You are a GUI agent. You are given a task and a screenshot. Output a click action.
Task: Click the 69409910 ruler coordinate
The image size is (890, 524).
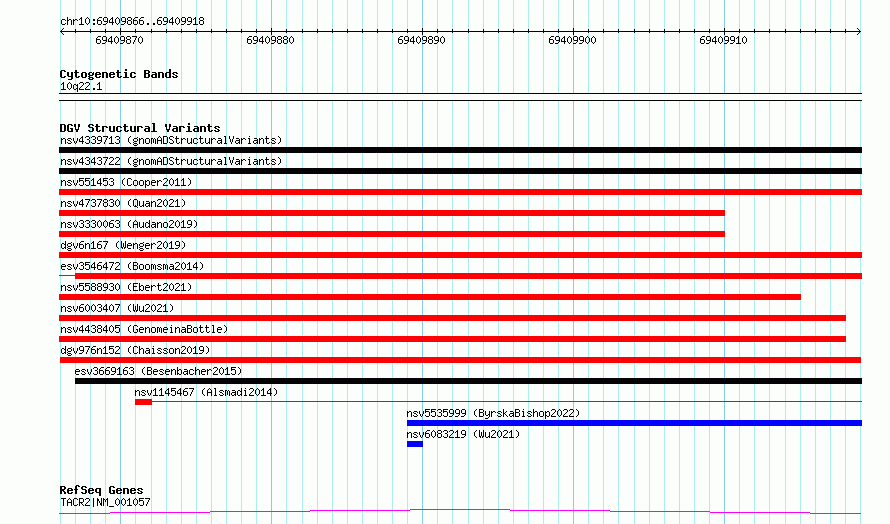723,40
